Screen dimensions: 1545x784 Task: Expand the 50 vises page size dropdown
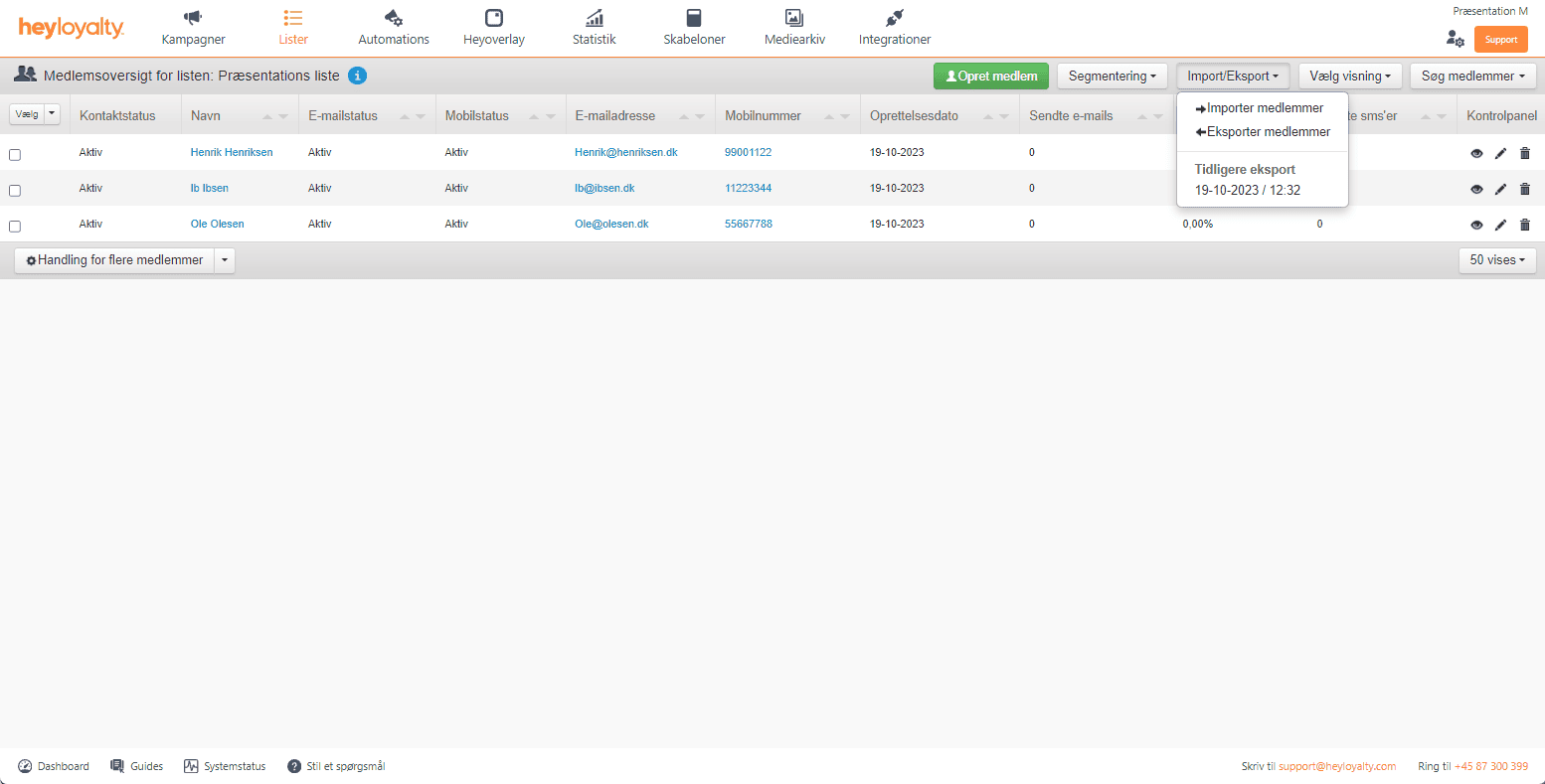point(1496,260)
